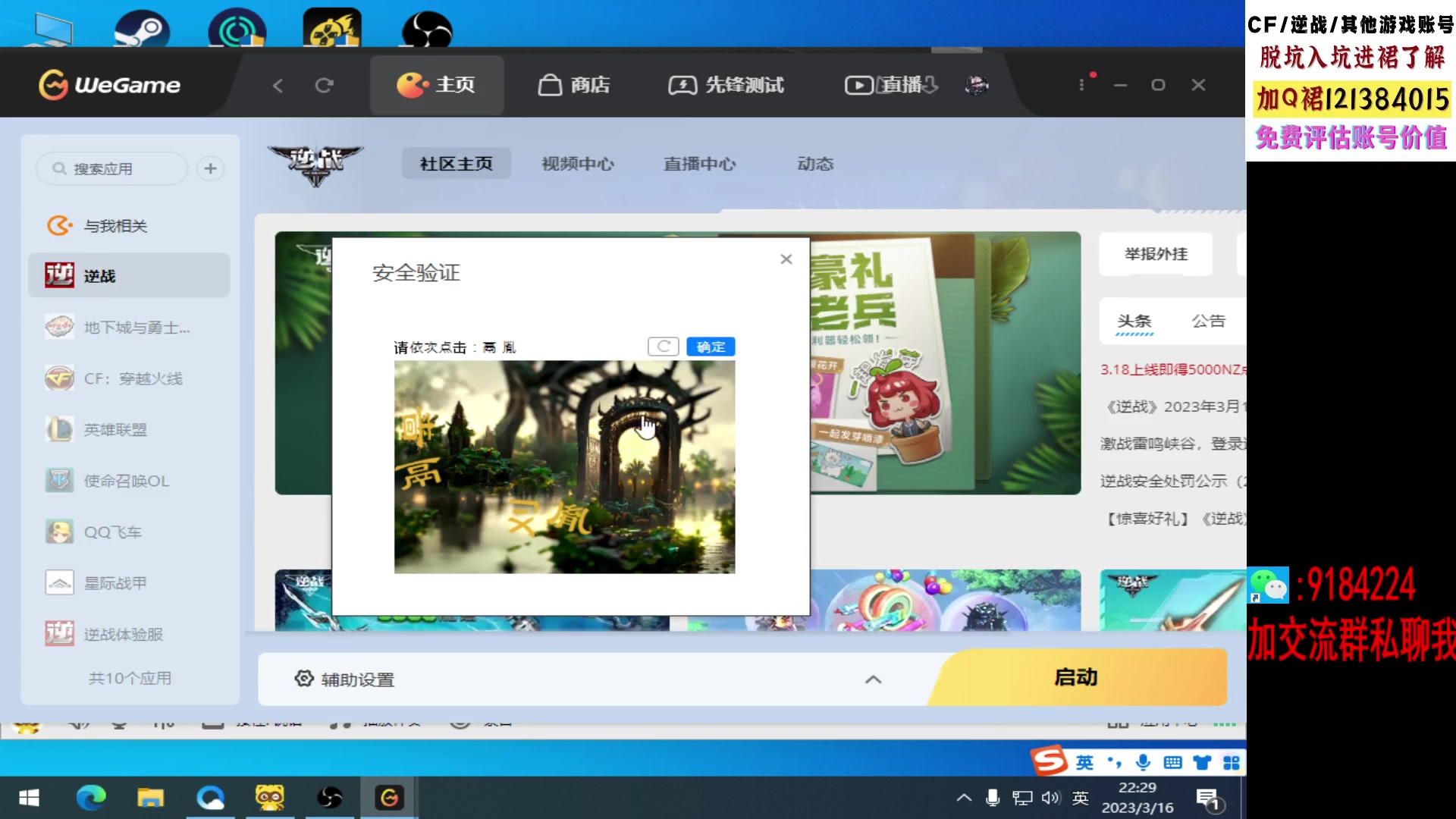Select 逆战体验服 in the sidebar
Viewport: 1456px width, 819px height.
(129, 634)
